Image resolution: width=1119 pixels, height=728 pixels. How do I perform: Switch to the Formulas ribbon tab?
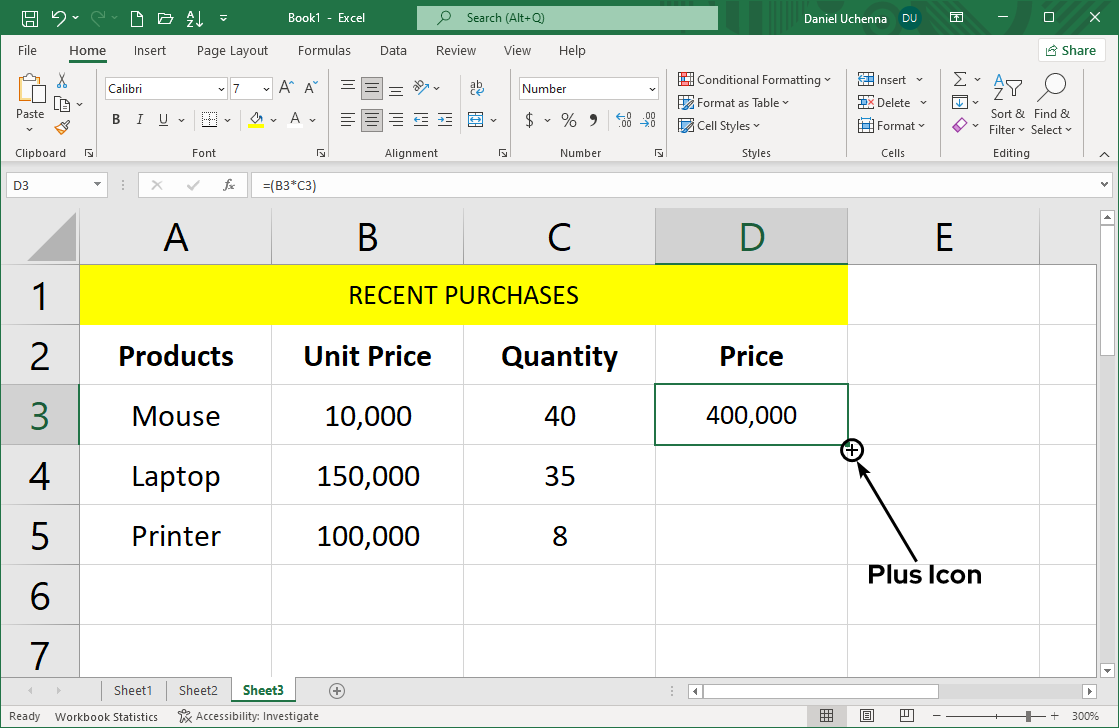coord(324,50)
